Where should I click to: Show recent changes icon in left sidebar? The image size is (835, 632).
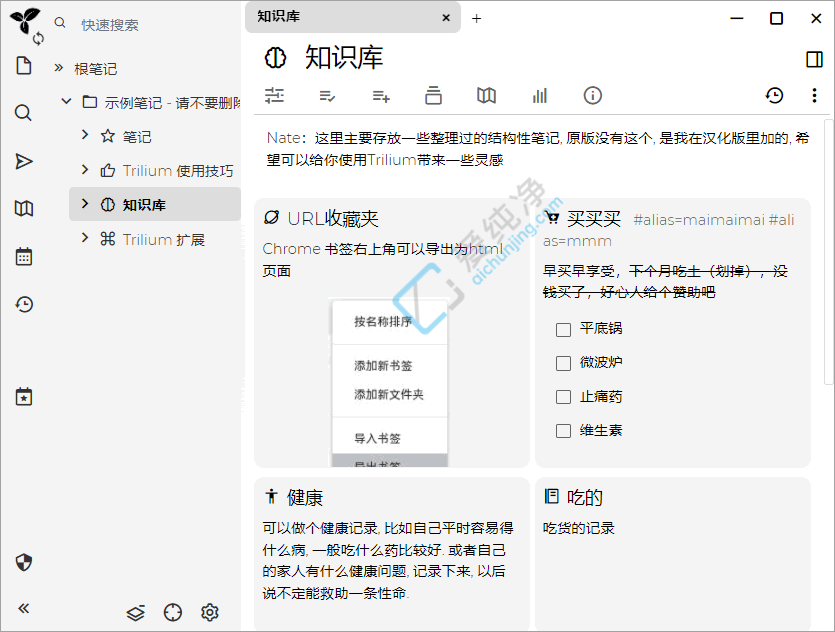click(x=24, y=305)
